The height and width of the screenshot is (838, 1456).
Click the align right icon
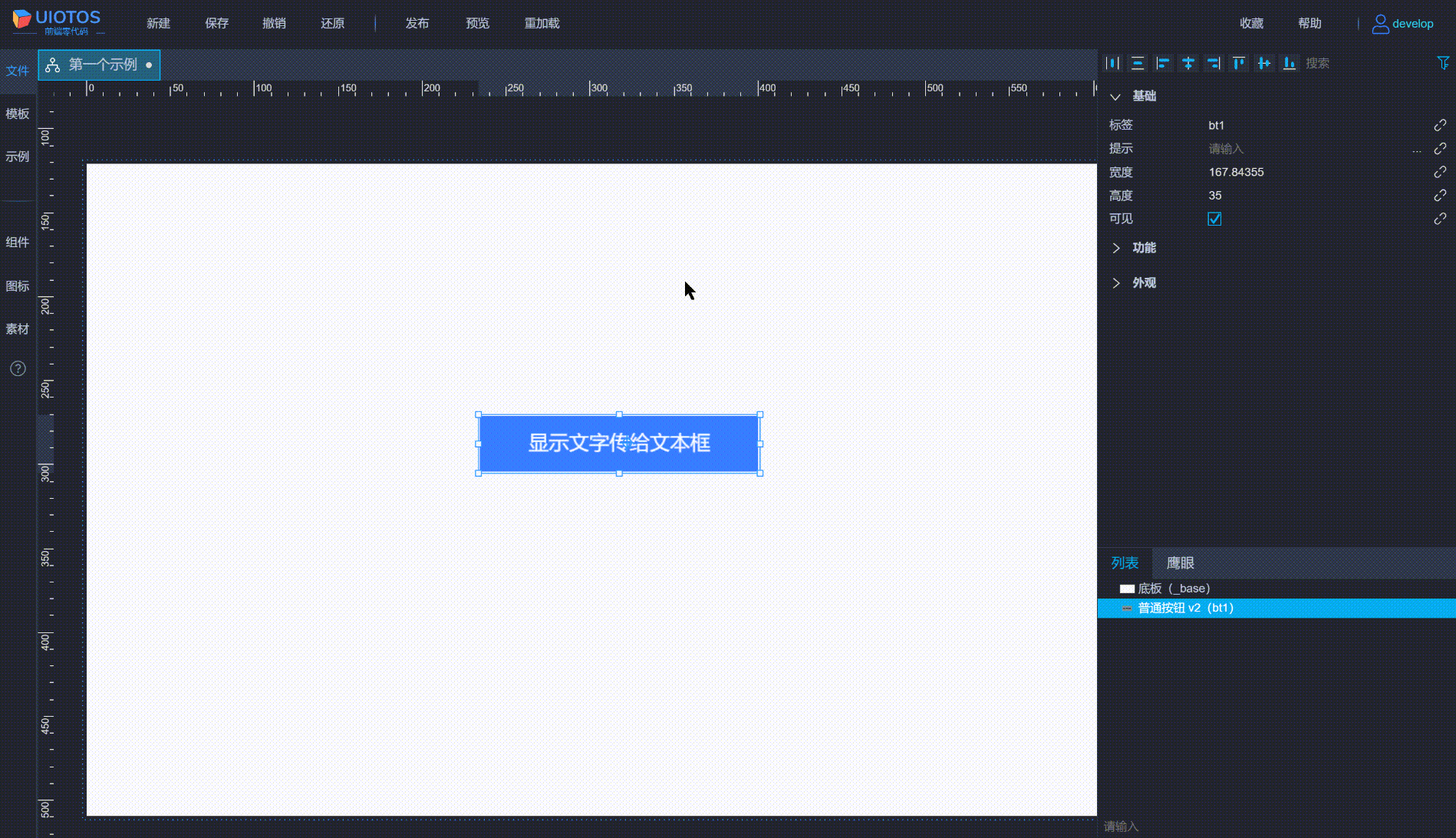coord(1214,63)
